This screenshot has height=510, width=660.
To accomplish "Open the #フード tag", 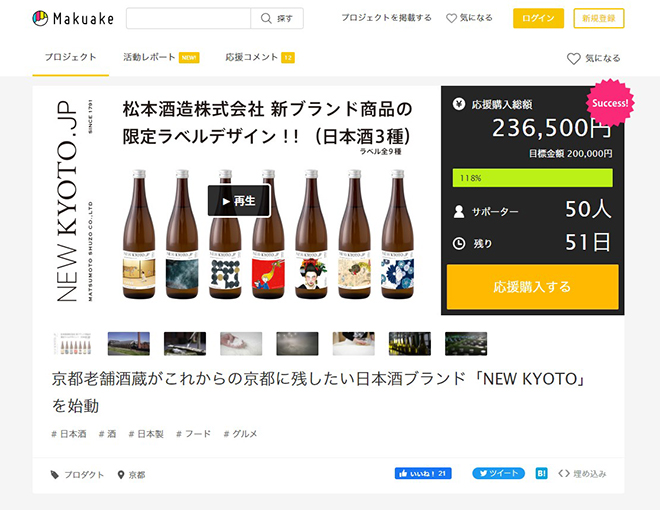I will [194, 434].
